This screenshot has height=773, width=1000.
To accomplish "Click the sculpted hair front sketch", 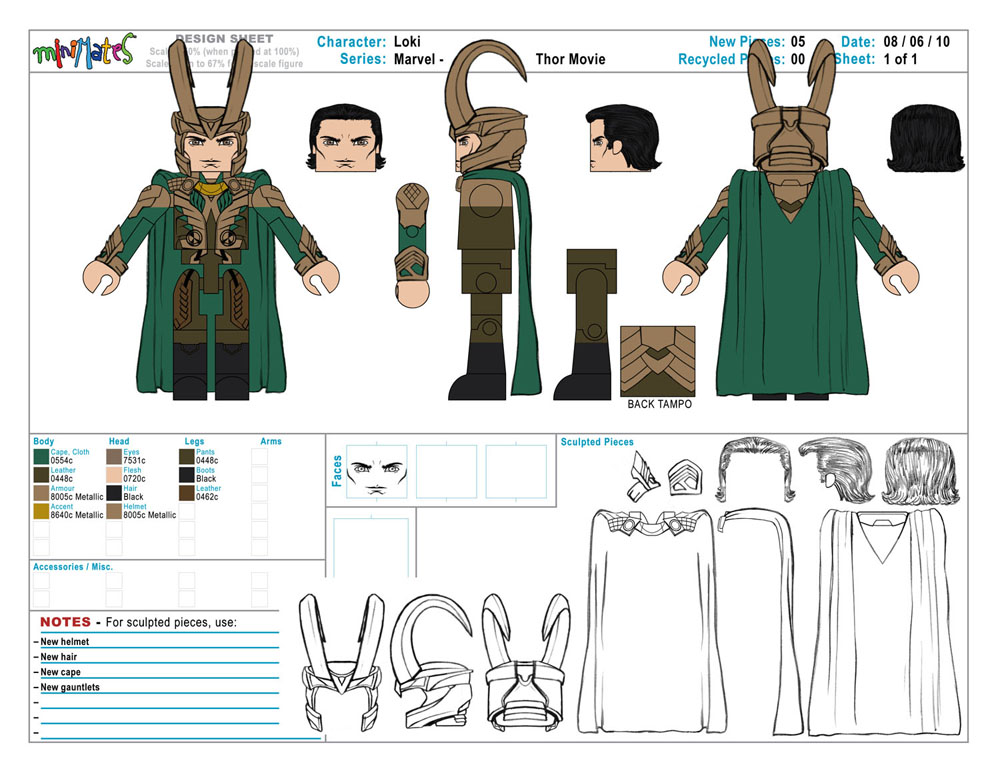I will [754, 469].
